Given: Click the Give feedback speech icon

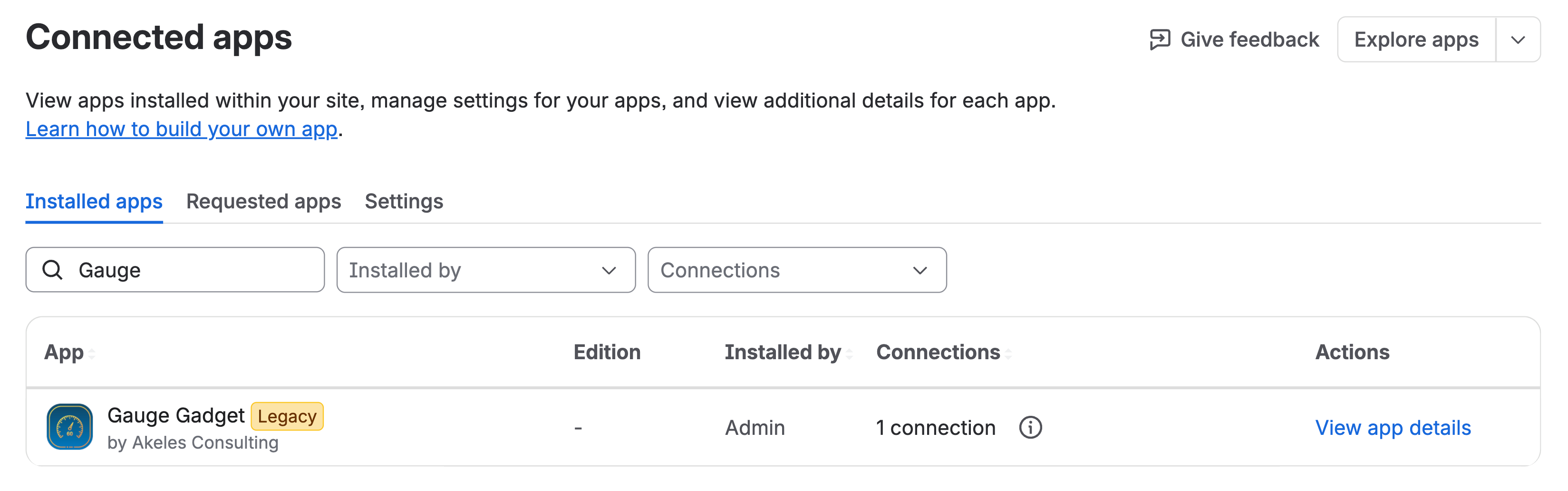Looking at the screenshot, I should pyautogui.click(x=1160, y=39).
